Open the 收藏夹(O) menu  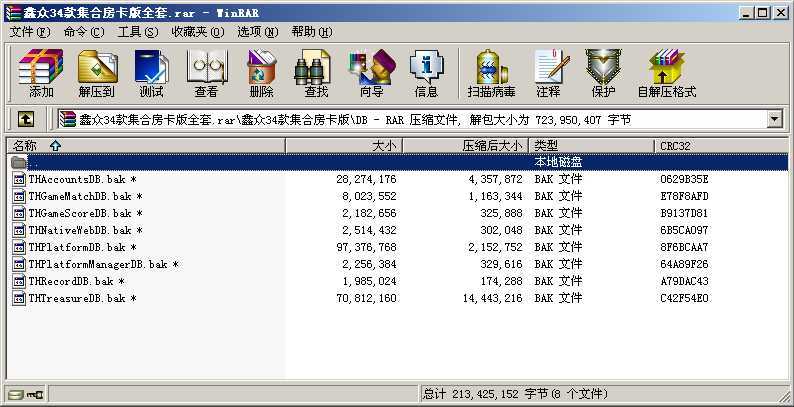click(198, 32)
